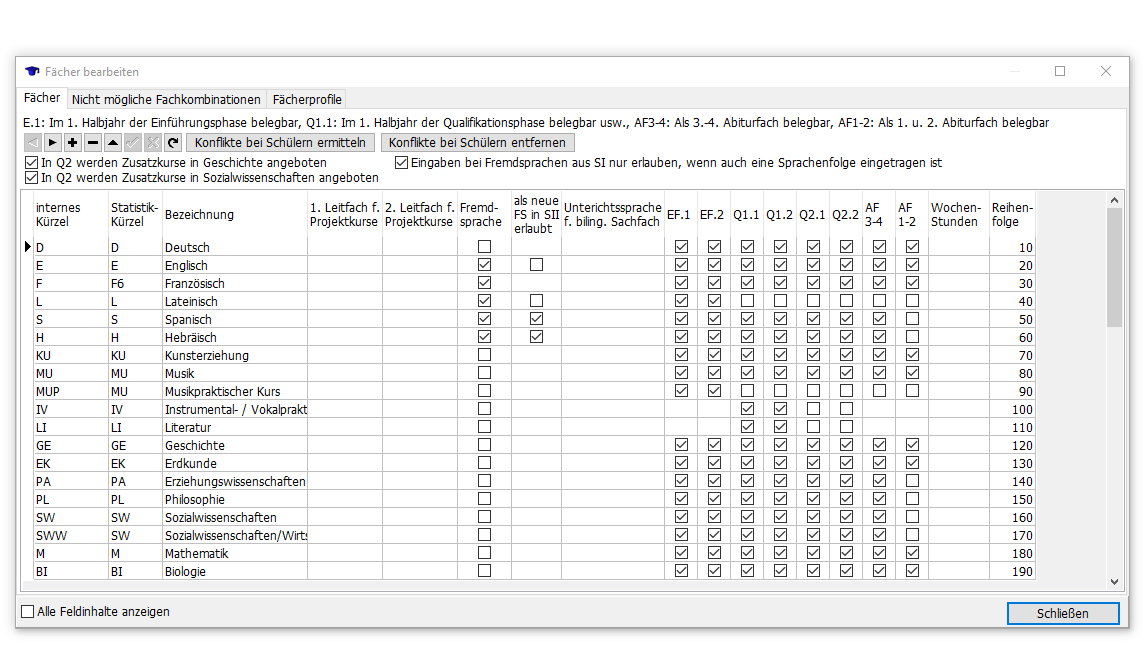Toggle Fremdsprache checkbox for Französisch
The width and height of the screenshot is (1144, 649).
click(484, 282)
